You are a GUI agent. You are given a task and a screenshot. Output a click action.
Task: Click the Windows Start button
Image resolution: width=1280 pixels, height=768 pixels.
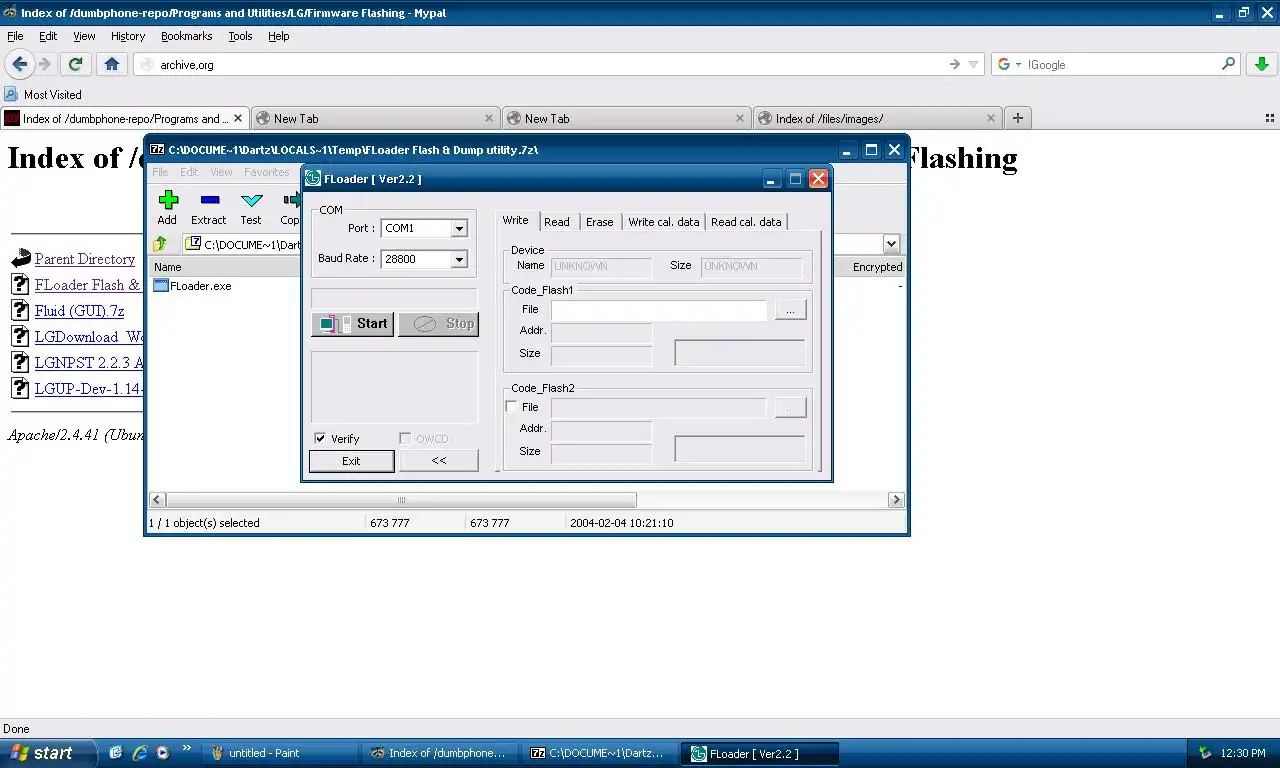pos(48,753)
